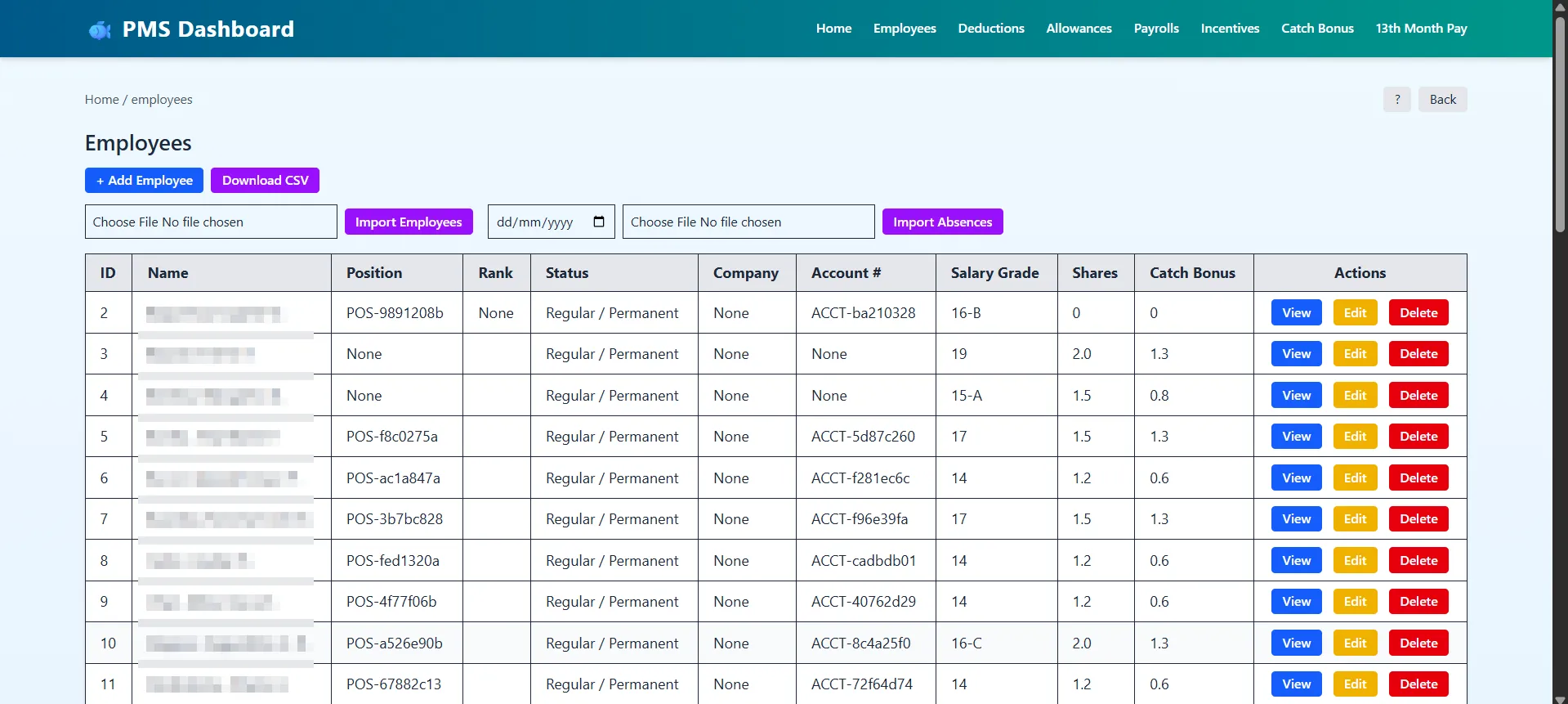Edit employee with position POS-67882c13
Screen dimensions: 1568x704
[x=1356, y=684]
